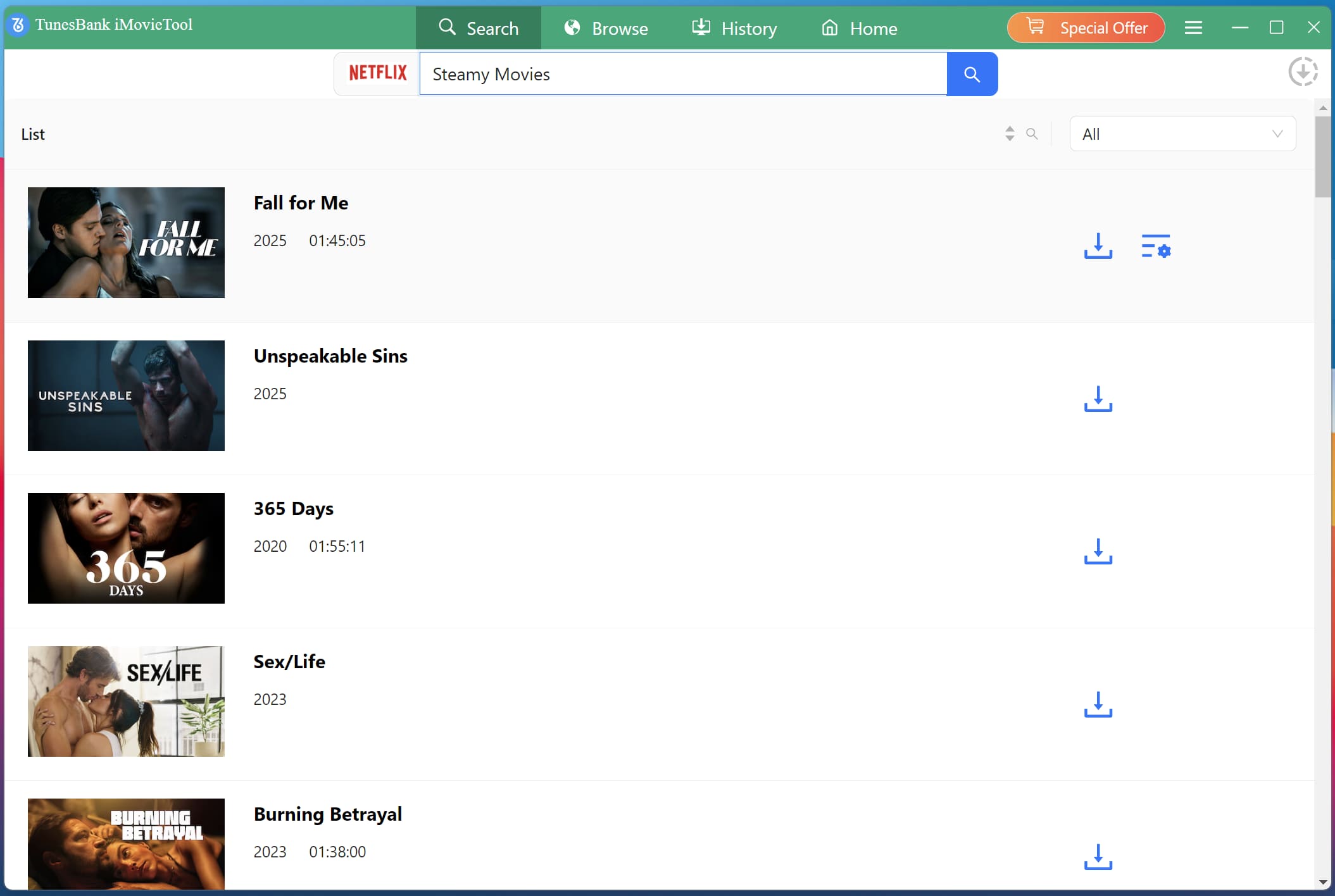Viewport: 1335px width, 896px height.
Task: Download the Fall for Me movie
Action: coord(1098,246)
